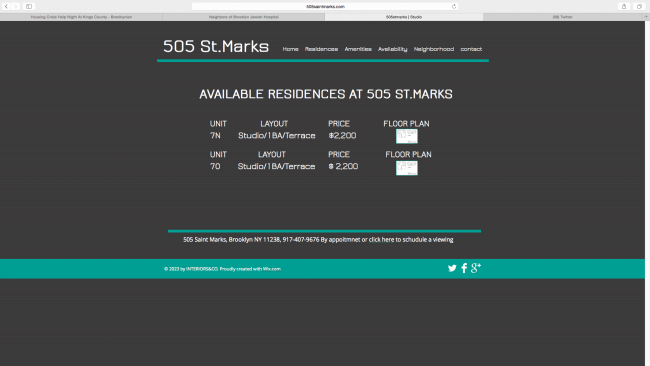650x366 pixels.
Task: Switch to Housing Crisis Help Night tab
Action: click(81, 17)
